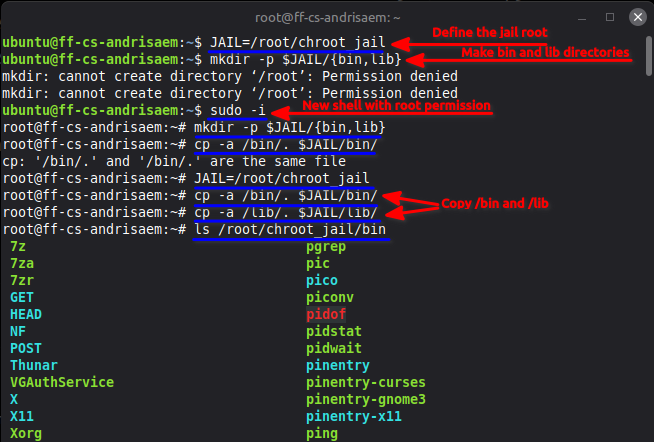Image resolution: width=654 pixels, height=442 pixels.
Task: Maximize the terminal window
Action: pos(610,17)
